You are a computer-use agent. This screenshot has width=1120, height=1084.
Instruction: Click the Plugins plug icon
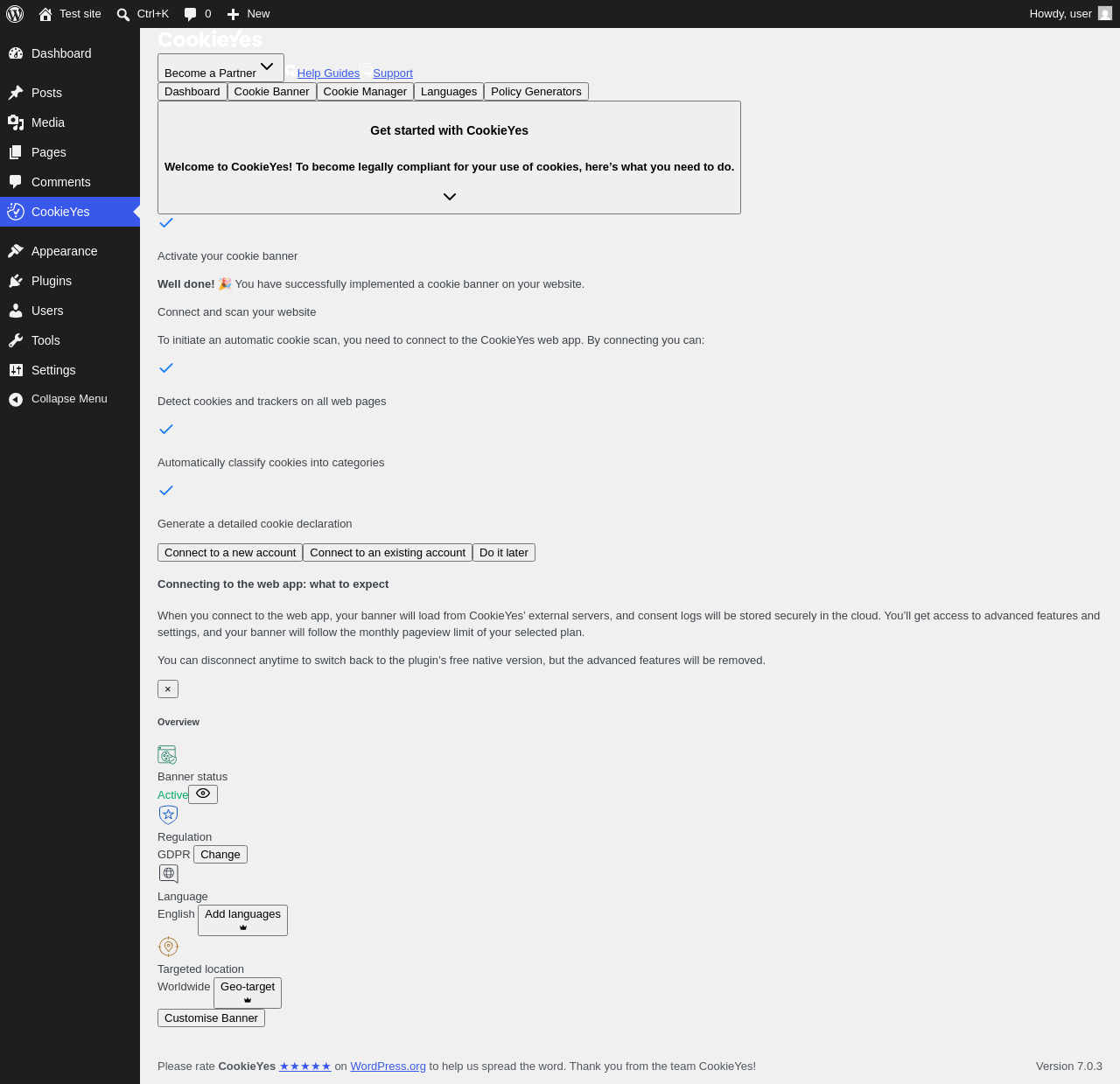coord(16,281)
